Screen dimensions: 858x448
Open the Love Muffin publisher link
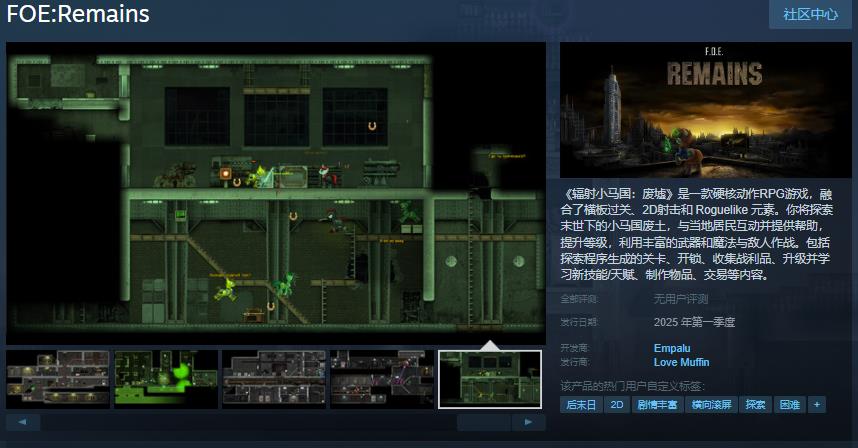click(682, 362)
